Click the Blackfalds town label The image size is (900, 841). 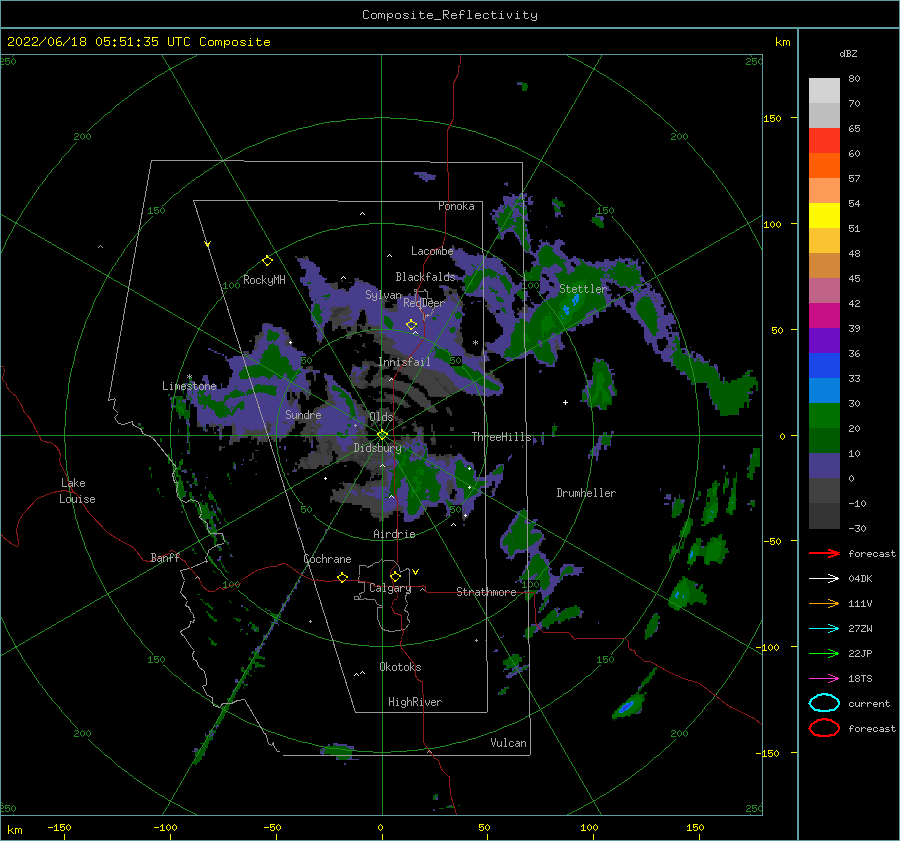(x=425, y=277)
